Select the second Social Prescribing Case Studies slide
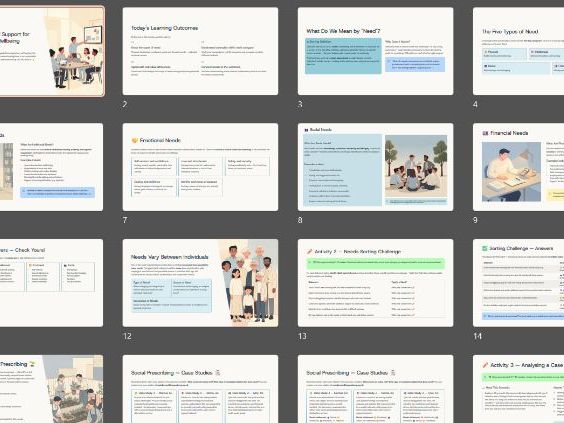Viewport: 564px width, 423px height. (375, 389)
